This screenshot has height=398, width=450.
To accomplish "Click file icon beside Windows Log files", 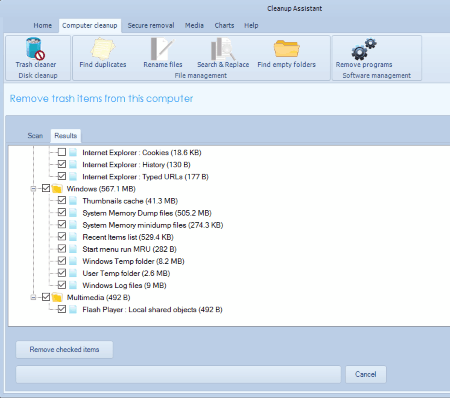I will [x=73, y=285].
